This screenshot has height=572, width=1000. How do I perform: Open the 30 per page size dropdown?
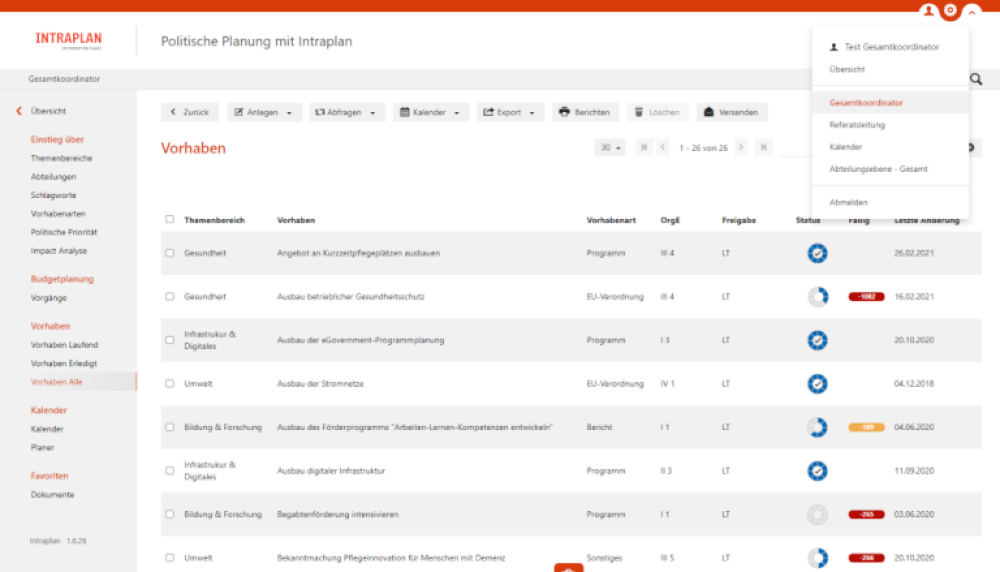[x=610, y=148]
